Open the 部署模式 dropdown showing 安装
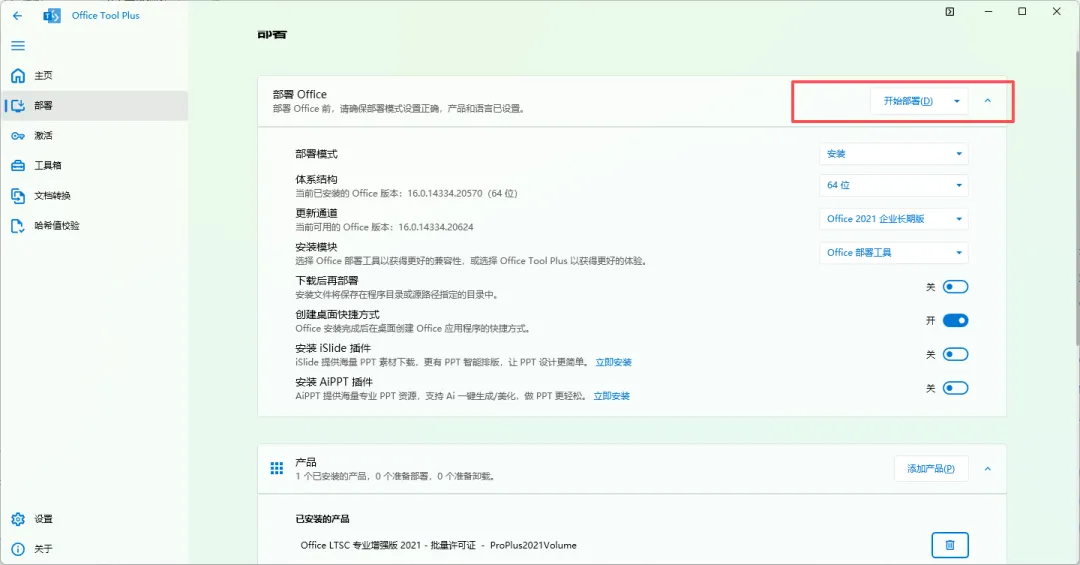 tap(893, 154)
